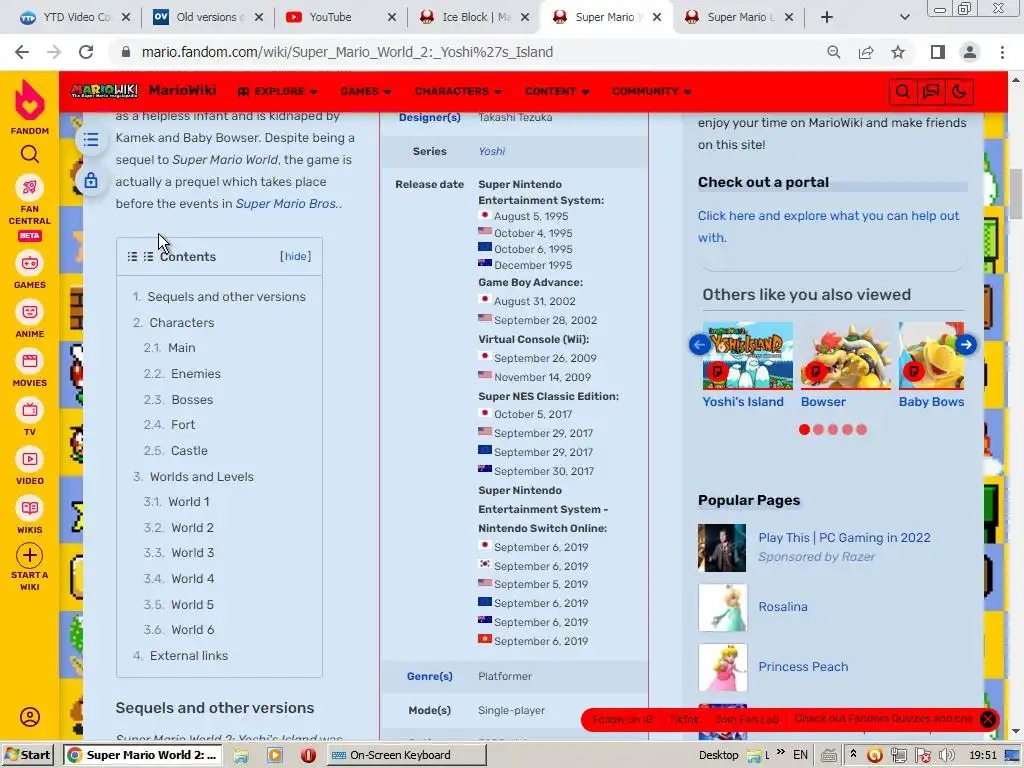The height and width of the screenshot is (768, 1024).
Task: Open the tab search dropdown chevron
Action: pos(904,18)
